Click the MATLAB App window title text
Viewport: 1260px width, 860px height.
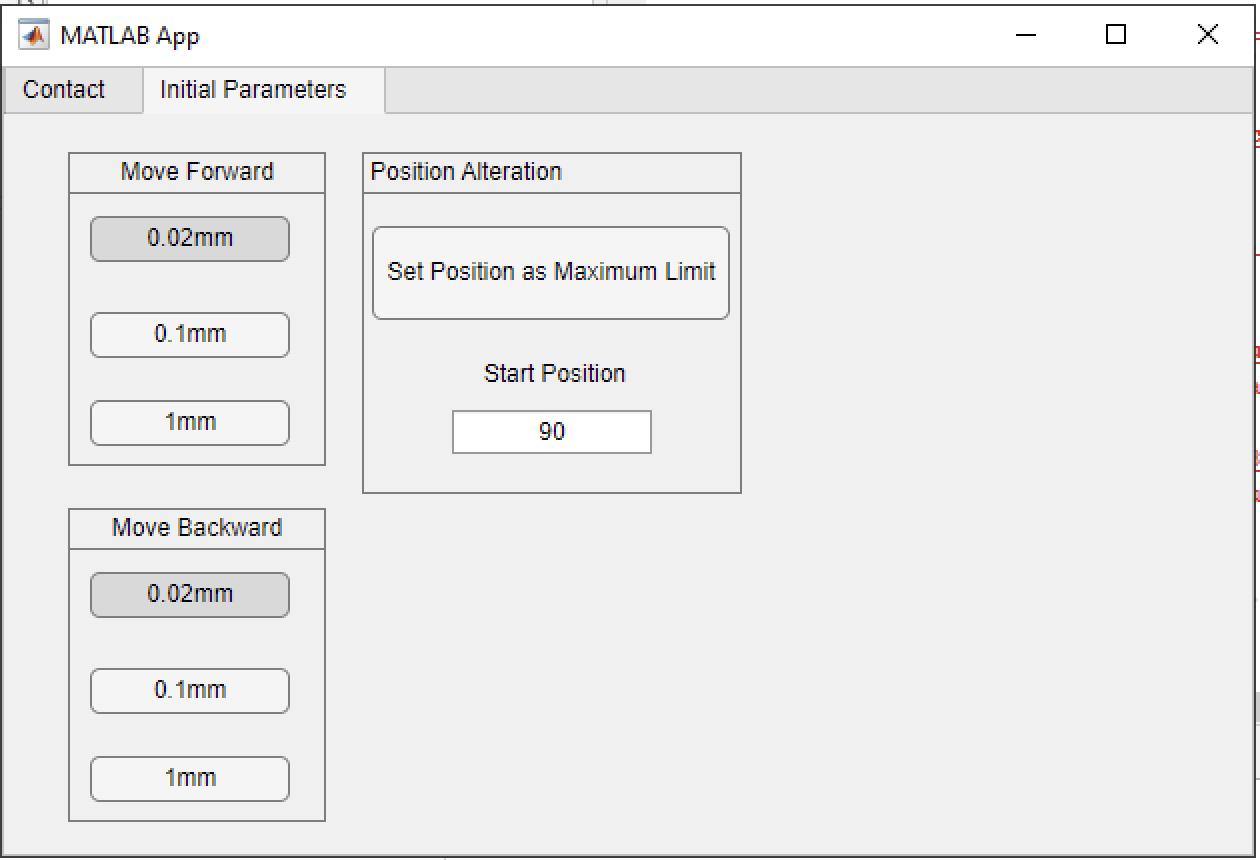click(x=130, y=36)
